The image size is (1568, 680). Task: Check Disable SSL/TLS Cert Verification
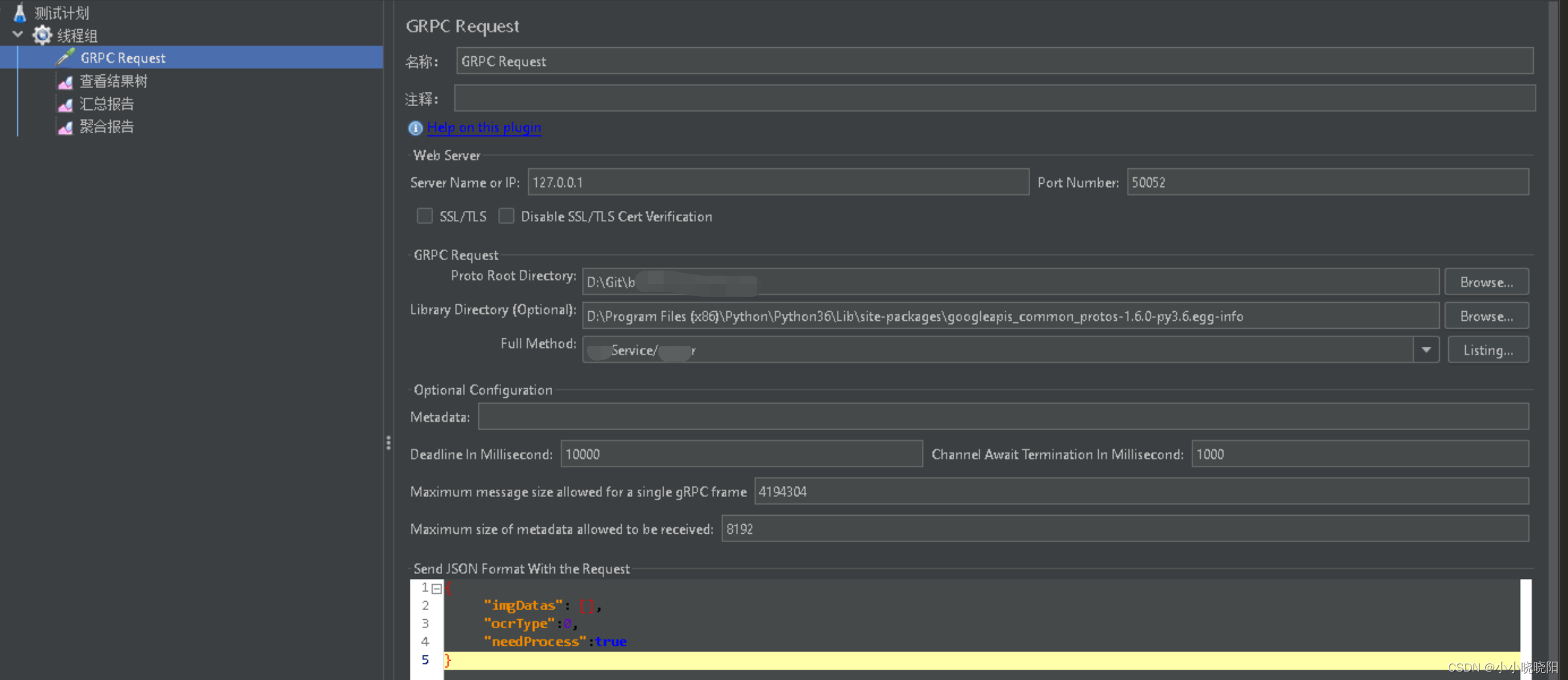click(506, 216)
